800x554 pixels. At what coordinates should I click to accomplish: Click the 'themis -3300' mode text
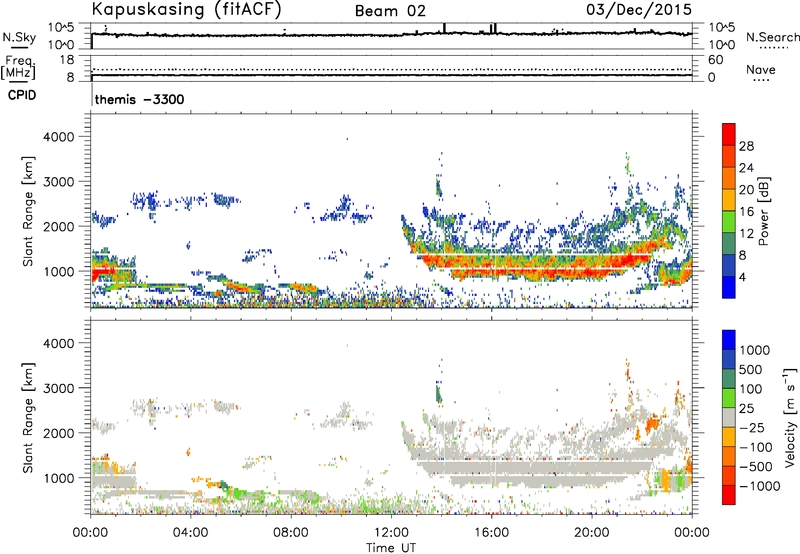pos(139,99)
